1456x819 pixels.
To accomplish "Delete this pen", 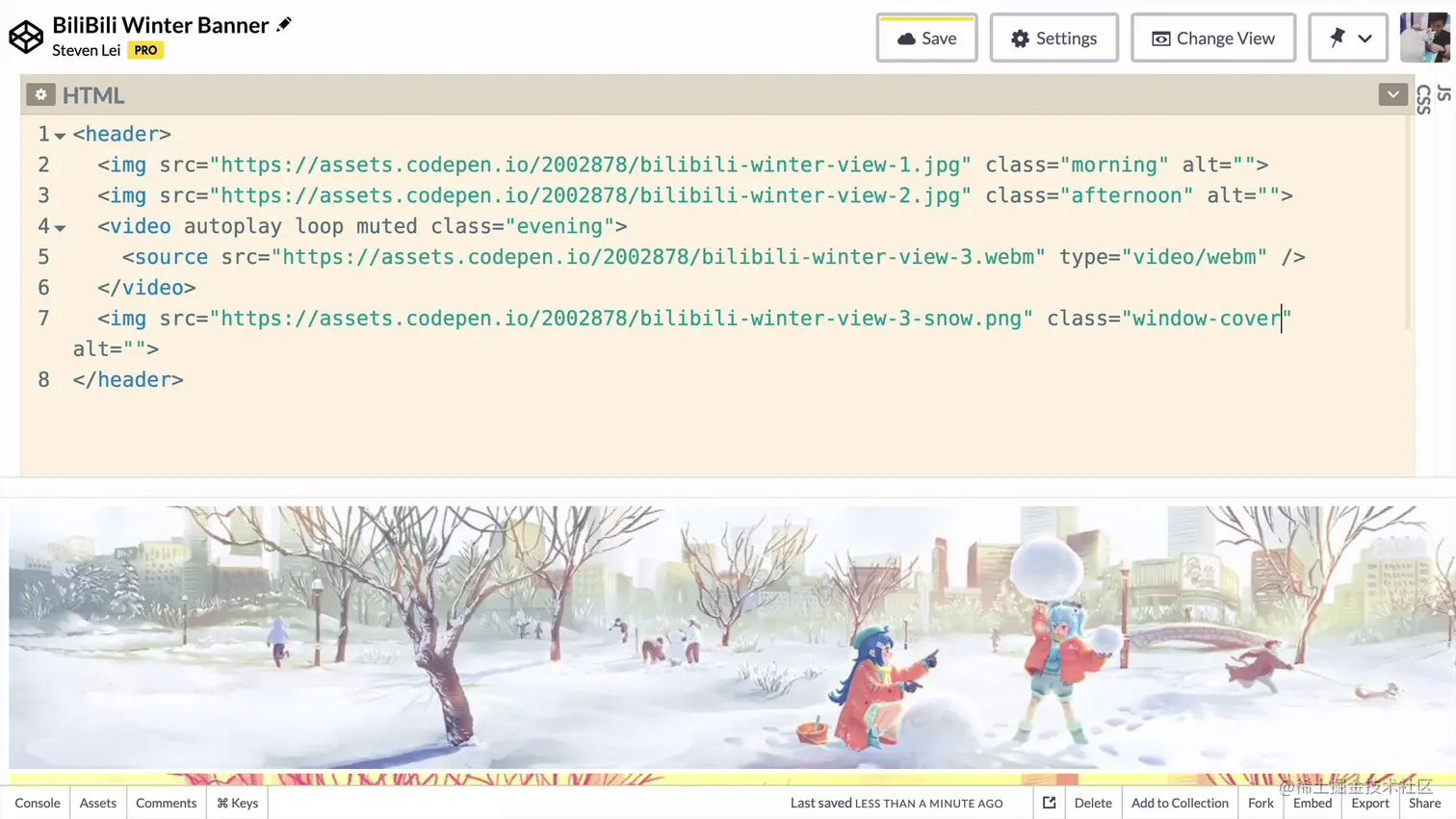I will point(1093,803).
